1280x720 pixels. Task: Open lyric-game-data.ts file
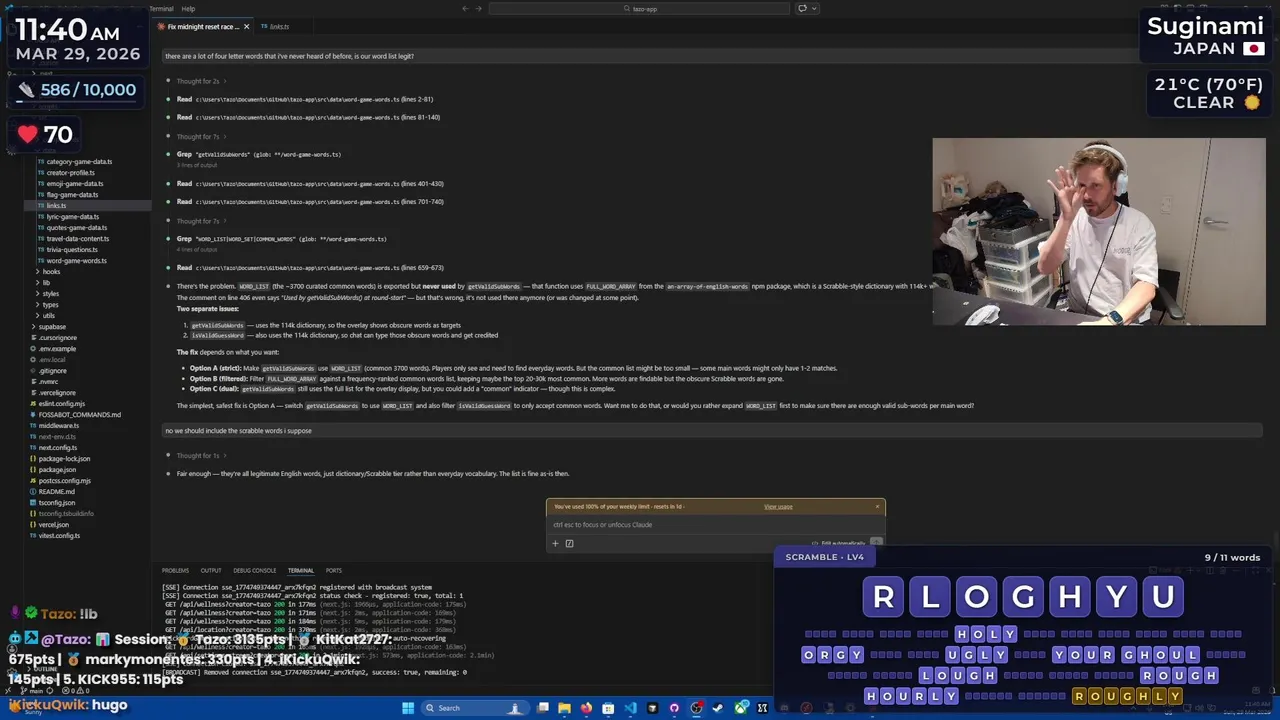(72, 217)
